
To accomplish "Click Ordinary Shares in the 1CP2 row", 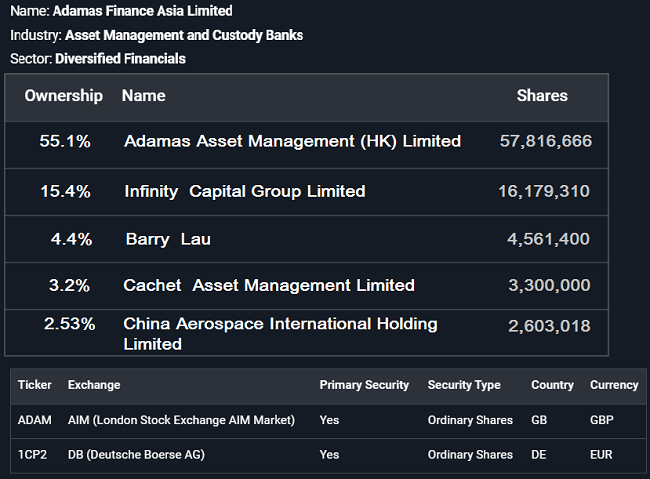I will 470,455.
